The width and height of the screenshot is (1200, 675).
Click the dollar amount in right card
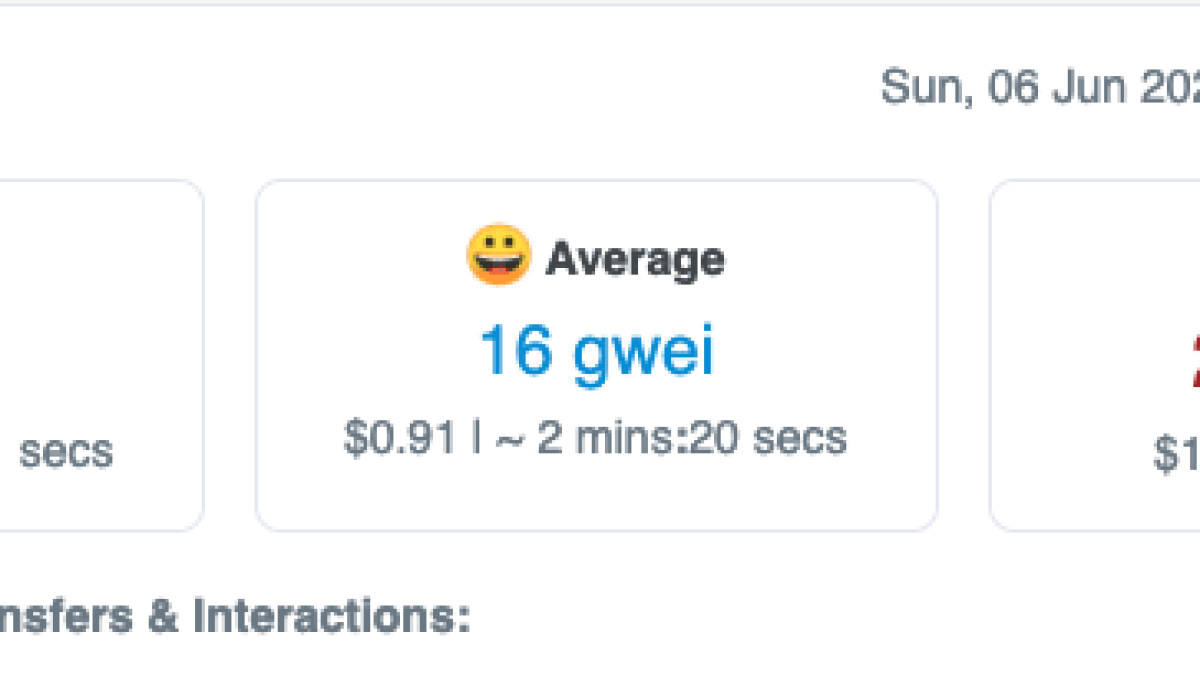tap(1177, 453)
